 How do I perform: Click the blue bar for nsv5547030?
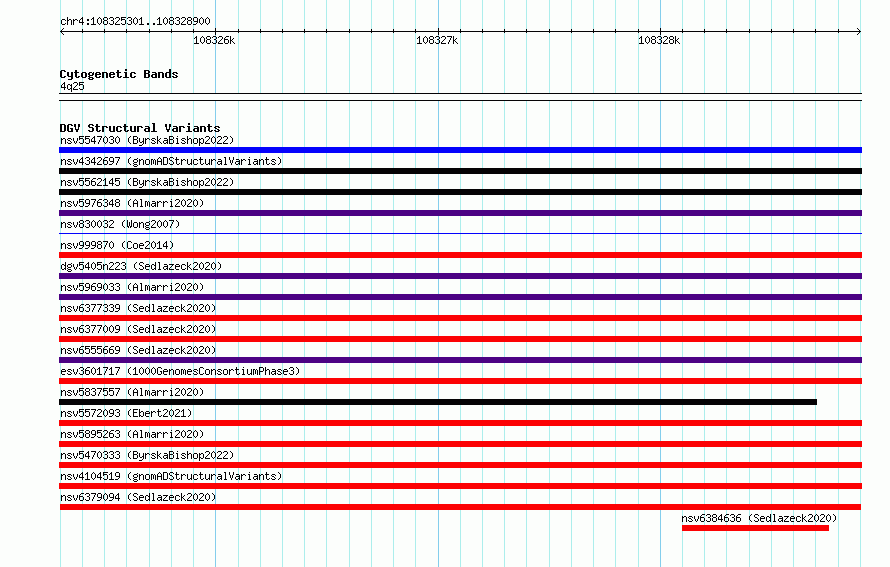click(460, 150)
